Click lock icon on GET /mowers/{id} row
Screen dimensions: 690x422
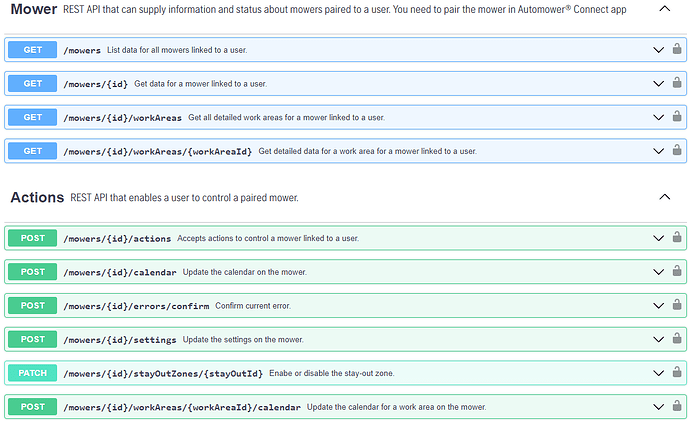click(x=677, y=83)
